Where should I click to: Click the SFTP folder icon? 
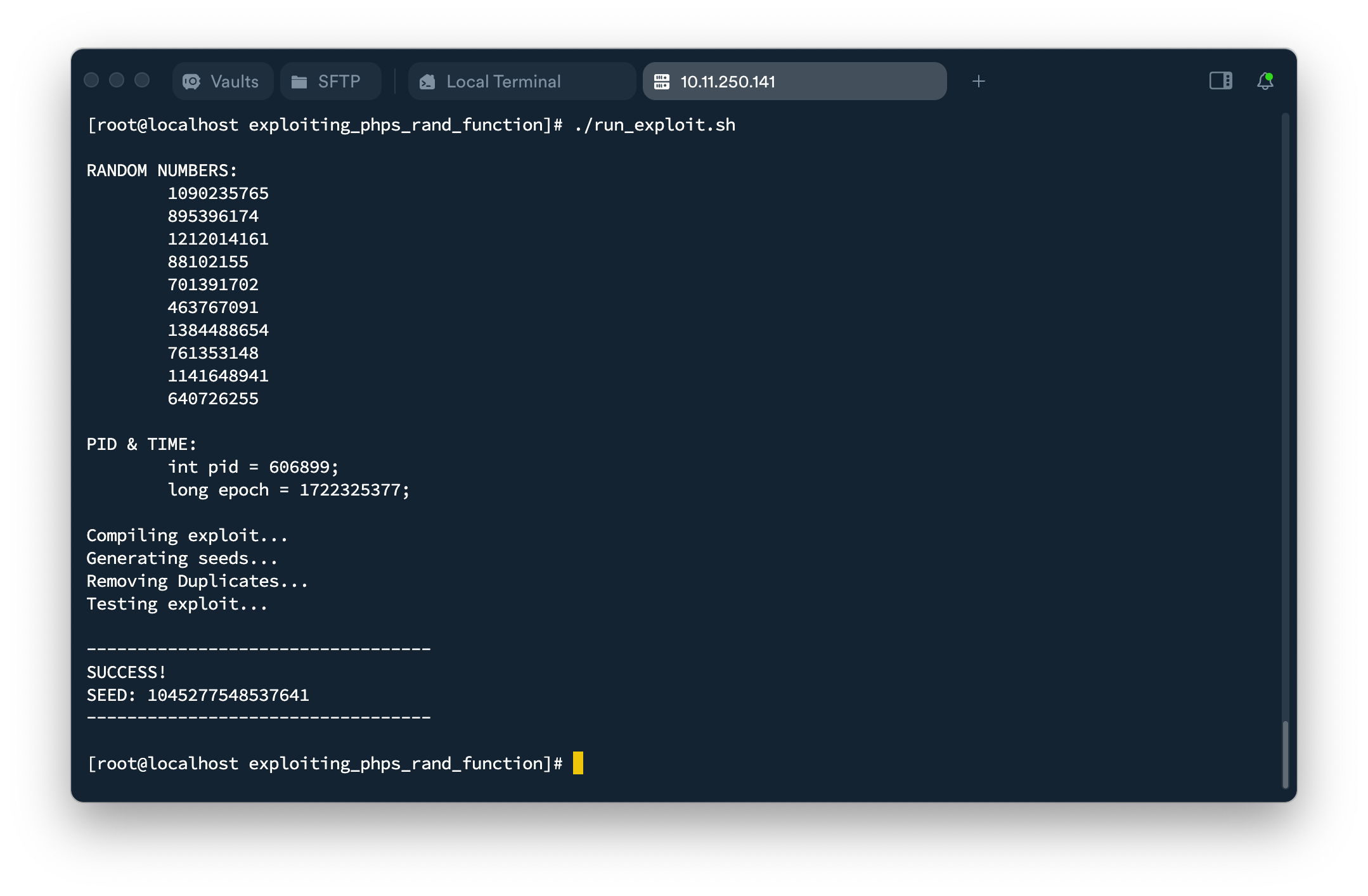(x=299, y=82)
